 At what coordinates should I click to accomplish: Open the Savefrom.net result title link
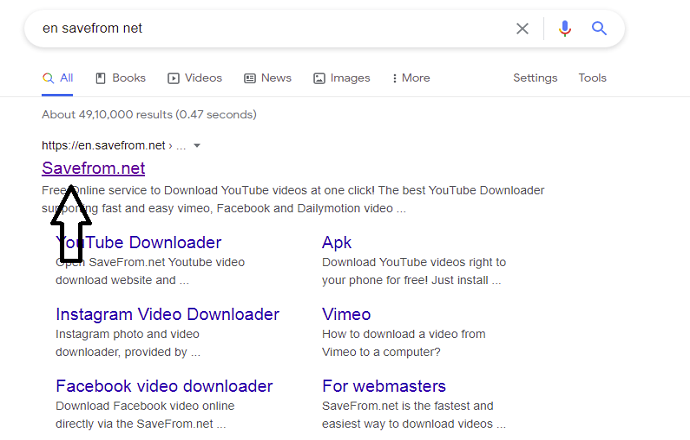(x=93, y=168)
